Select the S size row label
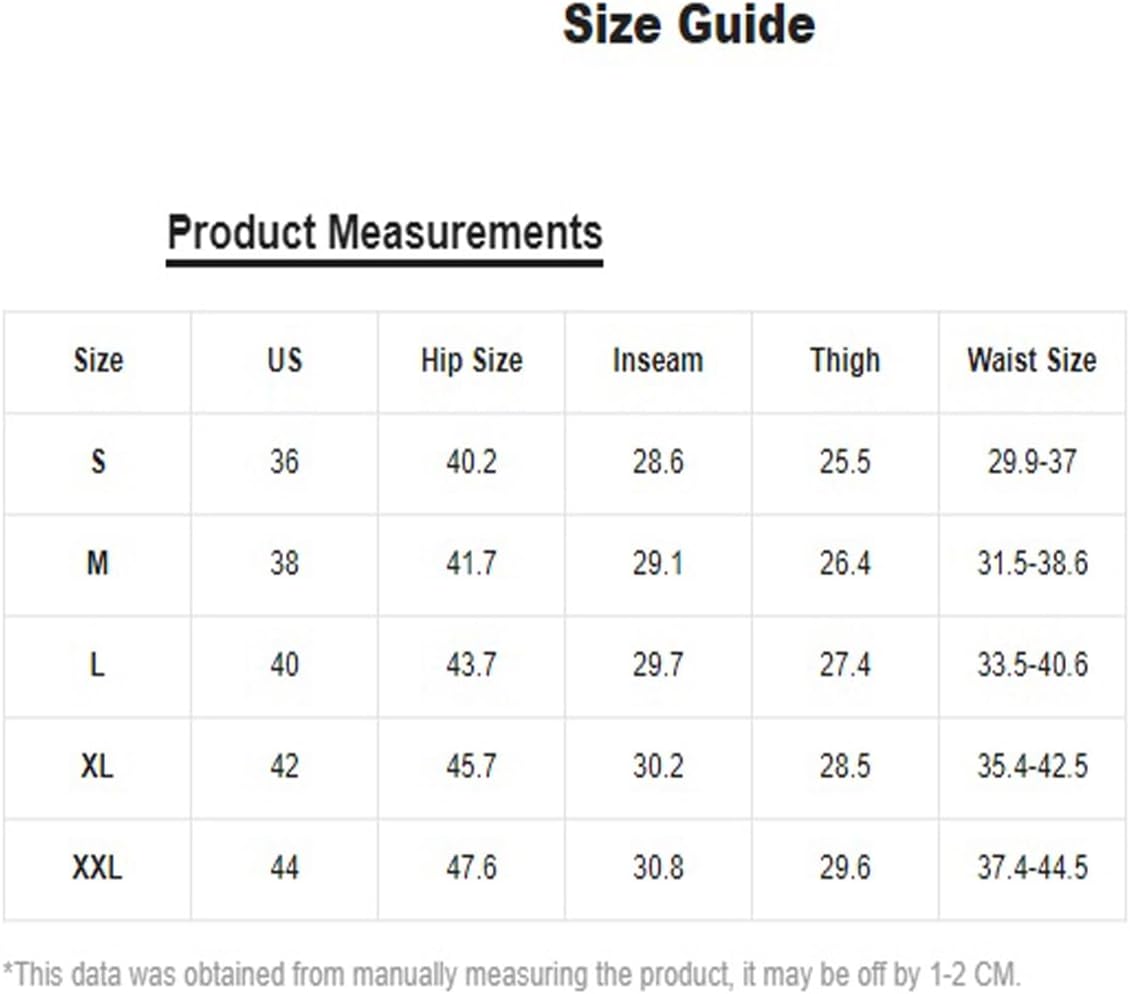The image size is (1130, 994). click(x=98, y=461)
